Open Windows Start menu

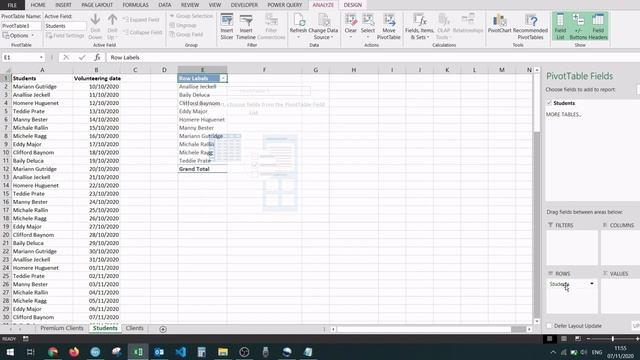coord(10,352)
